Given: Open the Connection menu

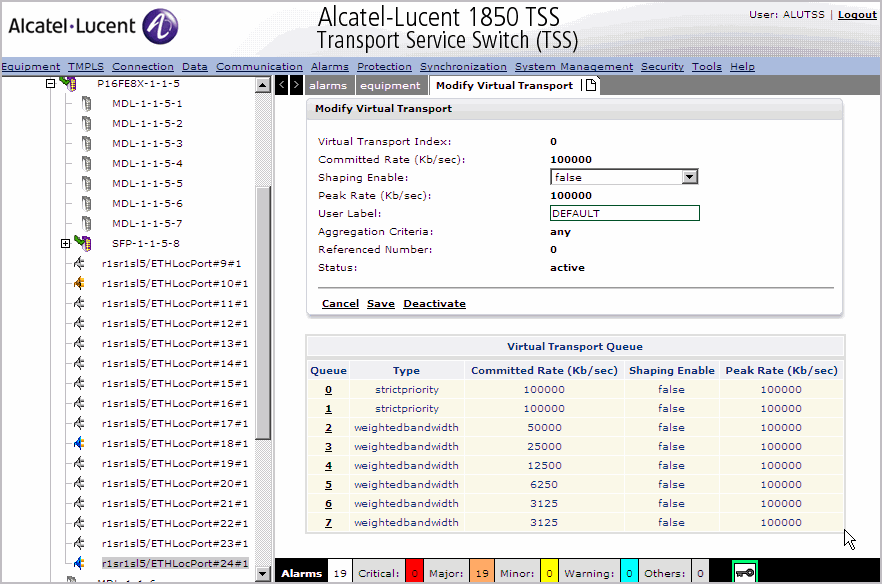Looking at the screenshot, I should coord(143,66).
